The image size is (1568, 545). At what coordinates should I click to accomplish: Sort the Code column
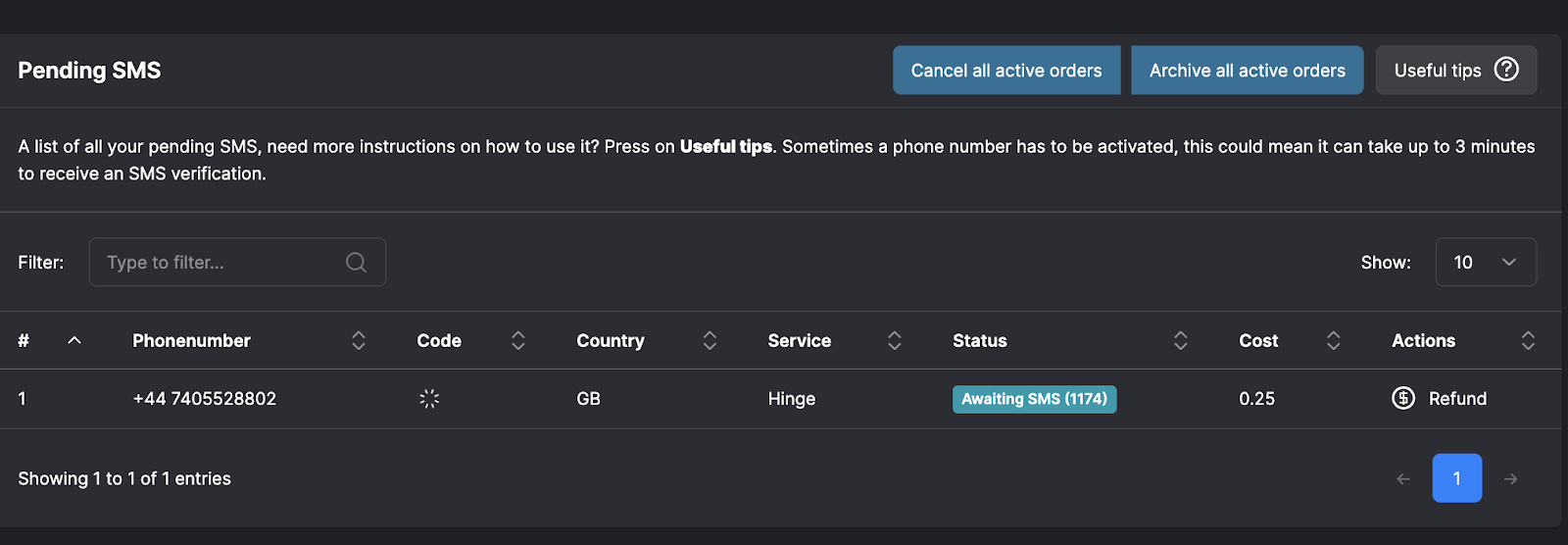518,340
